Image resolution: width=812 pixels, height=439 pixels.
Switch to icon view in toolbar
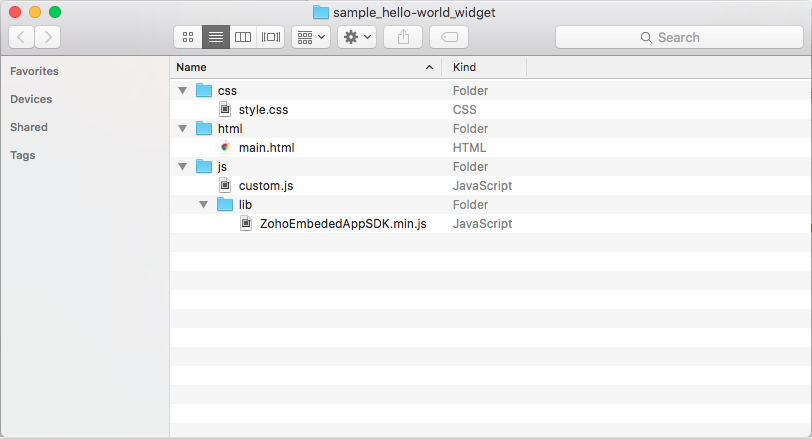(x=187, y=37)
